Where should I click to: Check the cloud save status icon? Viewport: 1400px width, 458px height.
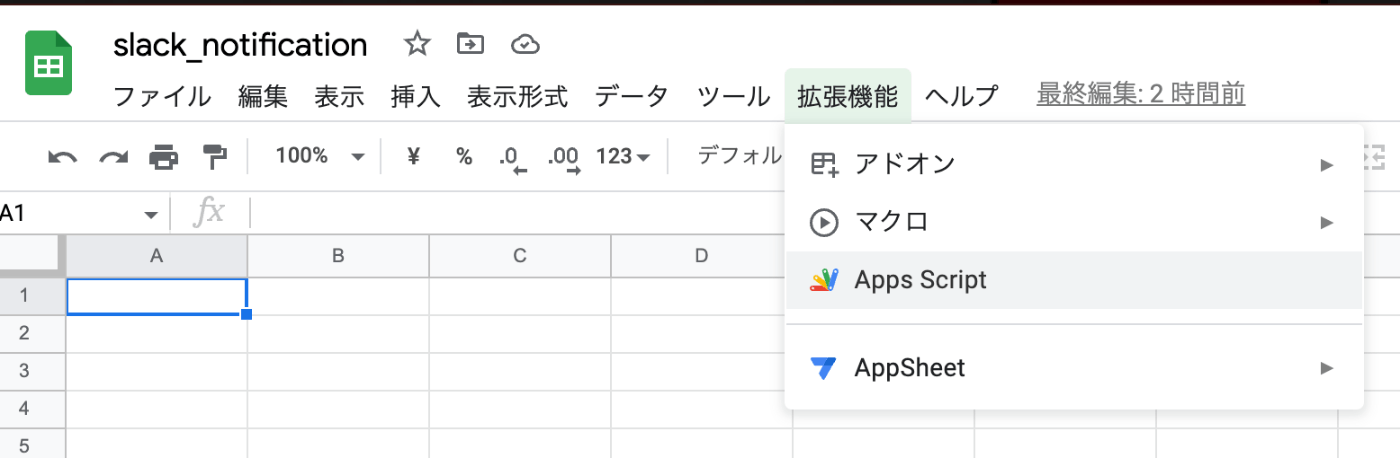pyautogui.click(x=525, y=44)
